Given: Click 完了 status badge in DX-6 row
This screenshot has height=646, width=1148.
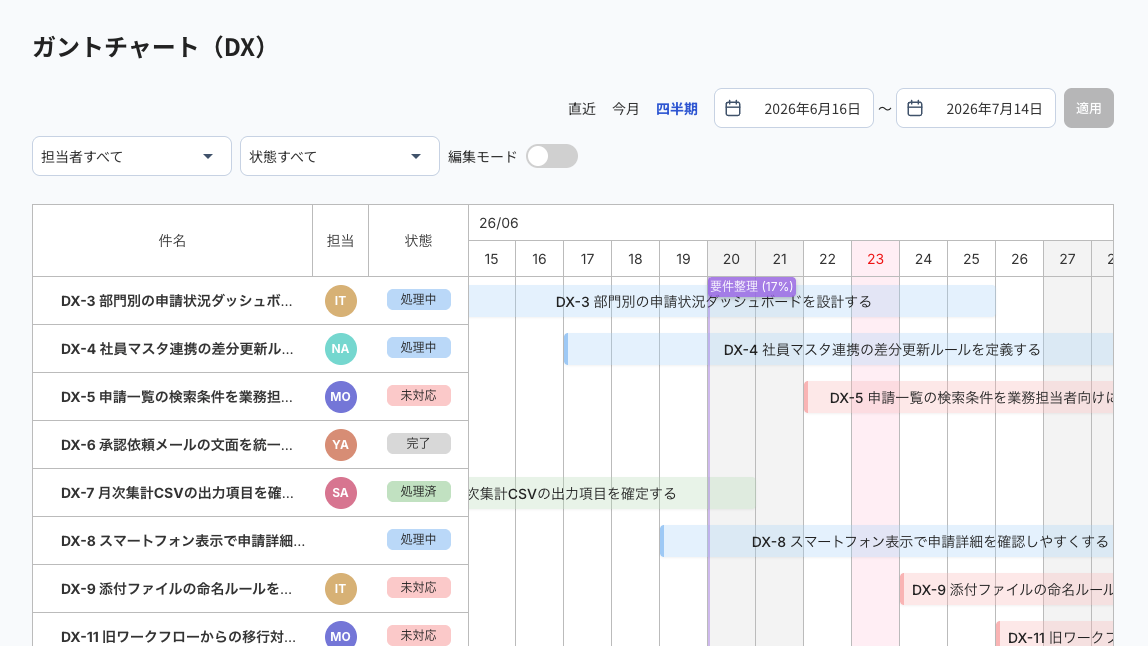Looking at the screenshot, I should pyautogui.click(x=419, y=444).
